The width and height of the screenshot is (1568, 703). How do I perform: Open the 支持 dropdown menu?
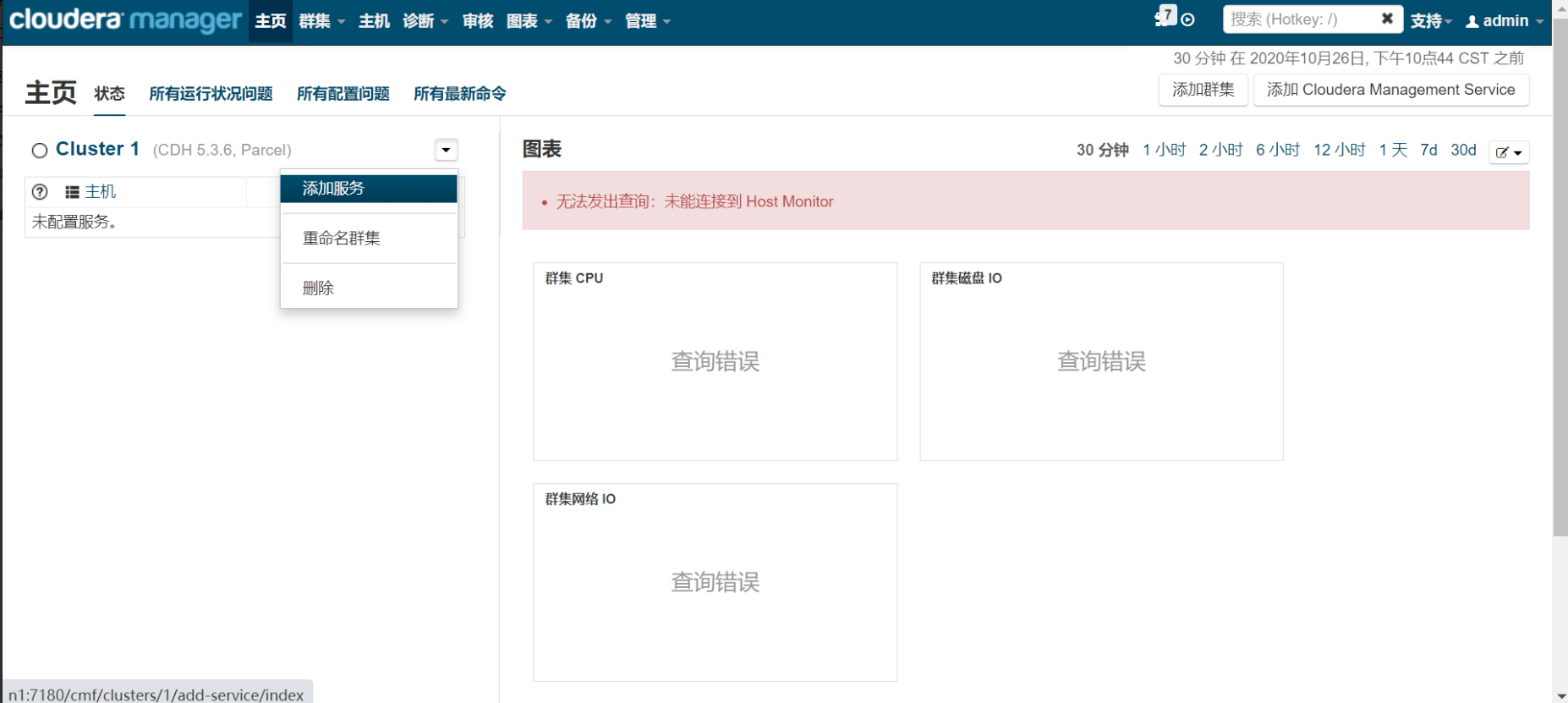point(1431,21)
